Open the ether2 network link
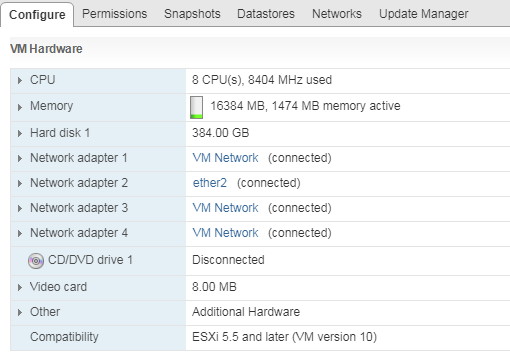Viewport: 510px width, 361px height. click(210, 183)
